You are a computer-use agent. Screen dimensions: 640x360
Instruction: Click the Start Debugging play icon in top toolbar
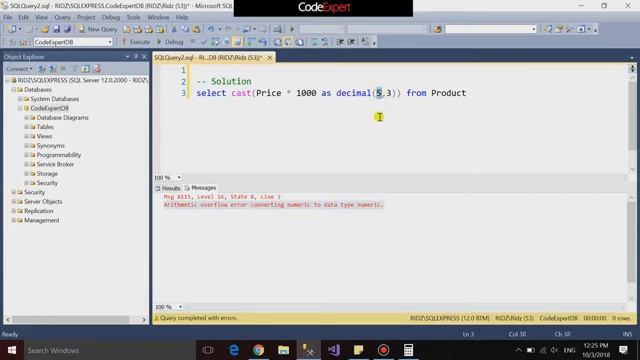(292, 29)
